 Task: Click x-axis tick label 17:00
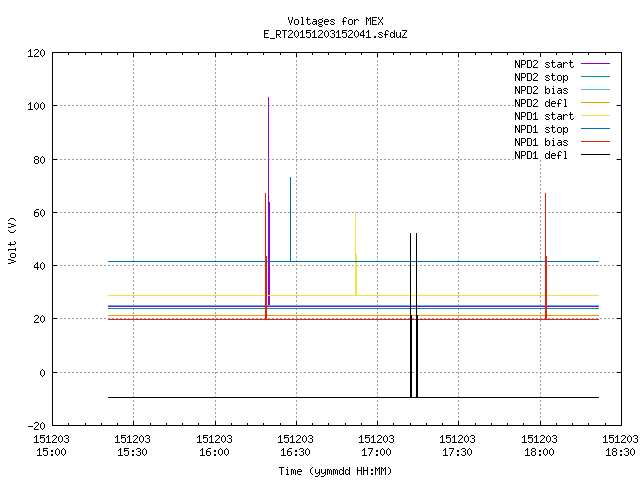coord(376,452)
